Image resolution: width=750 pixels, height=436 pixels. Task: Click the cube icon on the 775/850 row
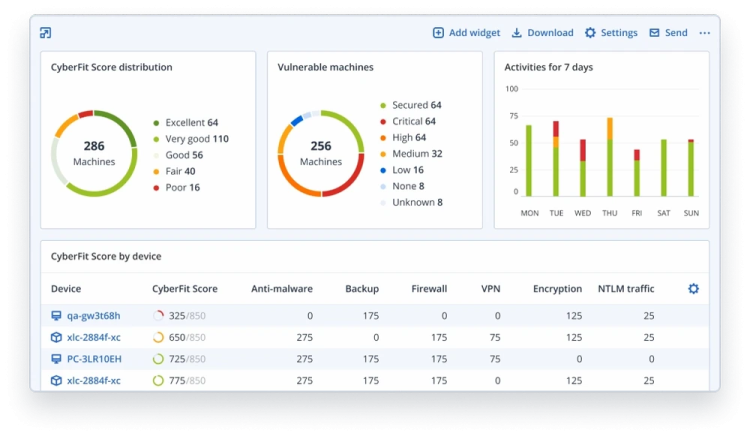coord(56,381)
